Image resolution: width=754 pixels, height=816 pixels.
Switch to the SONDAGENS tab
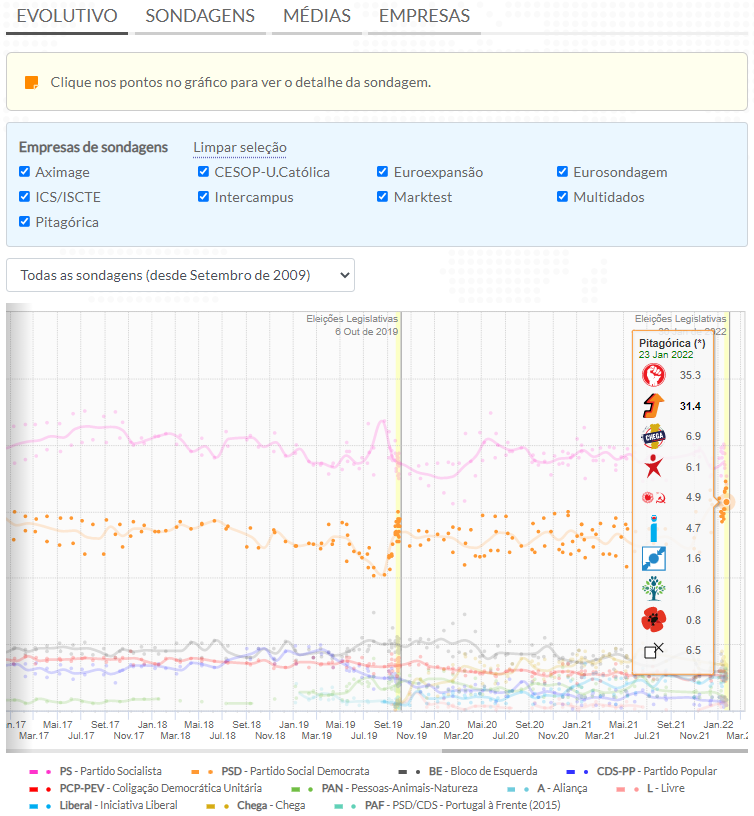click(200, 16)
